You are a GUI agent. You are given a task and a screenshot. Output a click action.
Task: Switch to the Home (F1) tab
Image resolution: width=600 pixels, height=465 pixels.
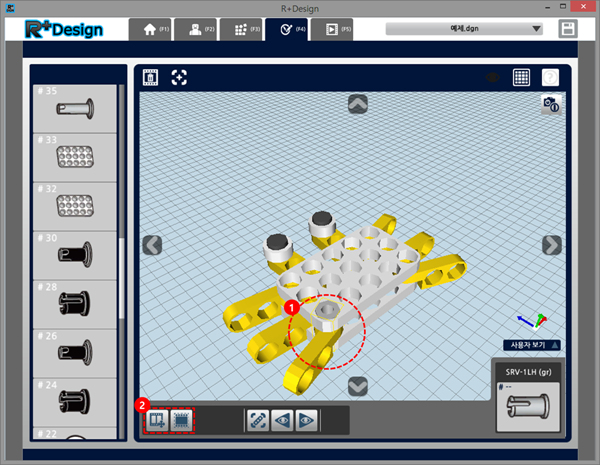156,29
